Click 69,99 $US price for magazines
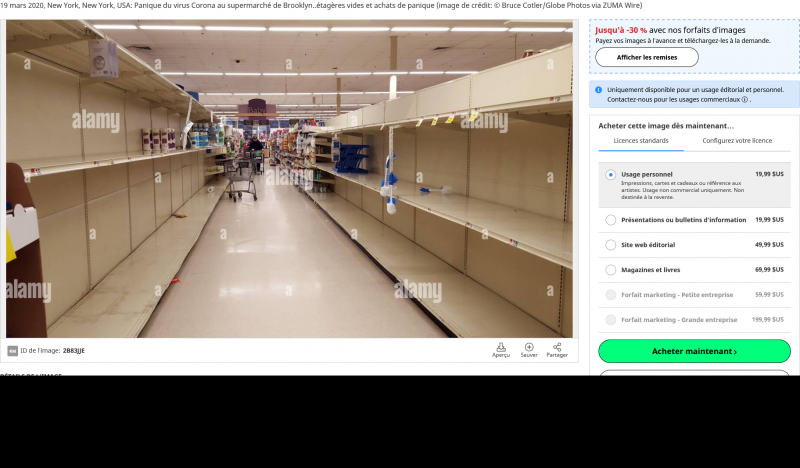Viewport: 800px width, 468px height. coord(769,270)
